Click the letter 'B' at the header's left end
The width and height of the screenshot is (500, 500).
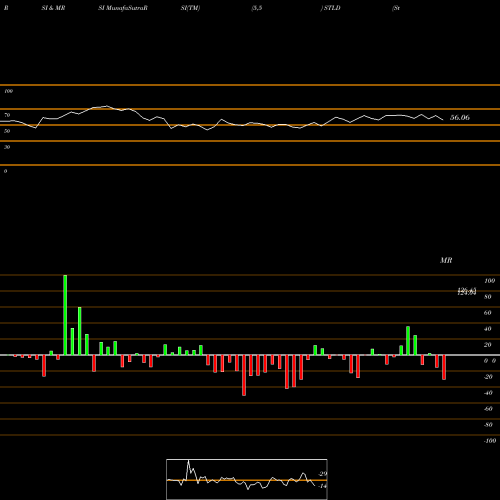6,8
